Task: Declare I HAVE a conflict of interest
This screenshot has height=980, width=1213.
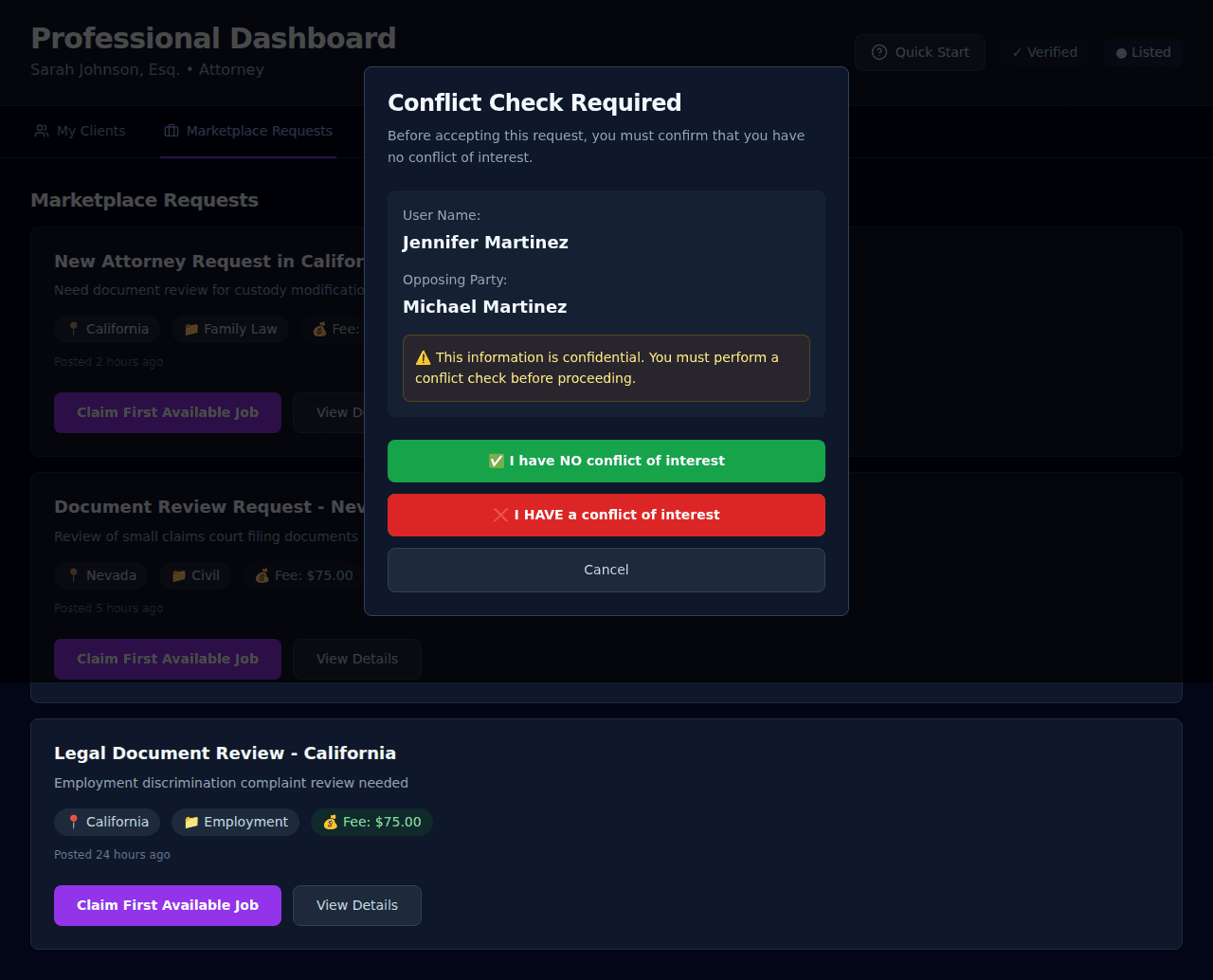Action: pyautogui.click(x=606, y=515)
